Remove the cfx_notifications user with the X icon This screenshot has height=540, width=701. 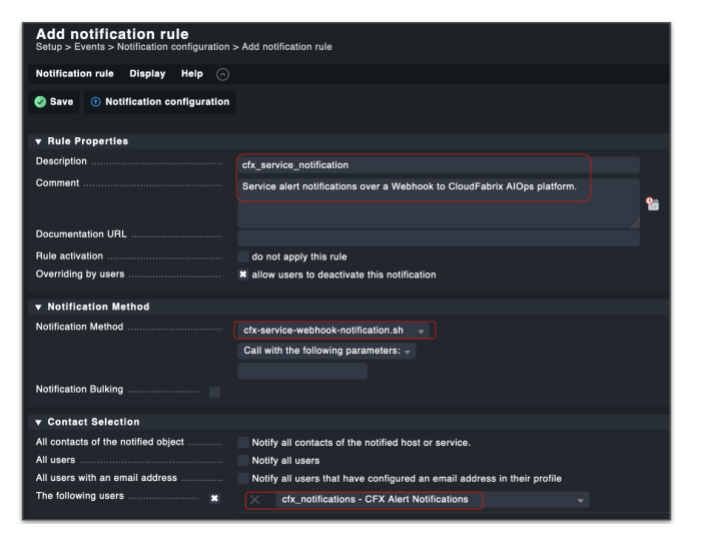click(x=255, y=500)
